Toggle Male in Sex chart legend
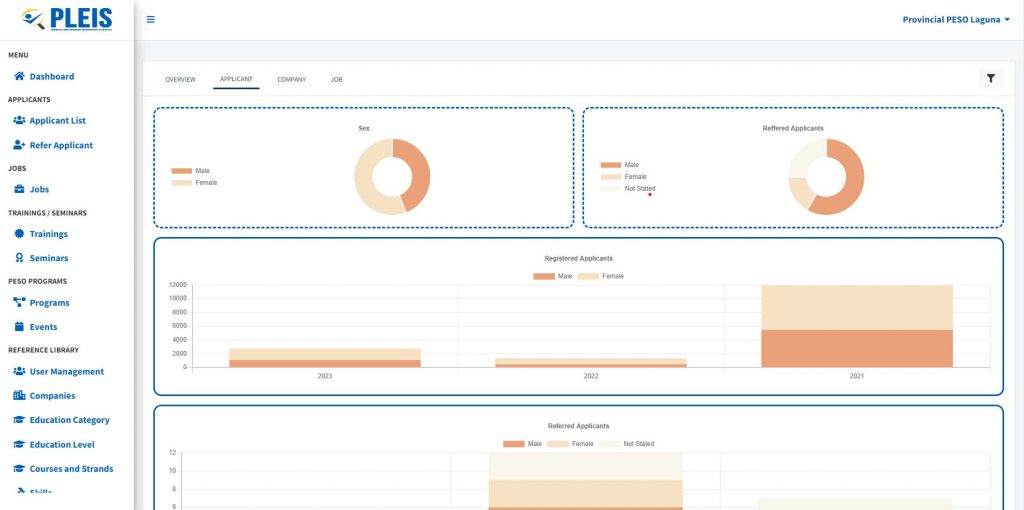The image size is (1024, 510). click(191, 171)
